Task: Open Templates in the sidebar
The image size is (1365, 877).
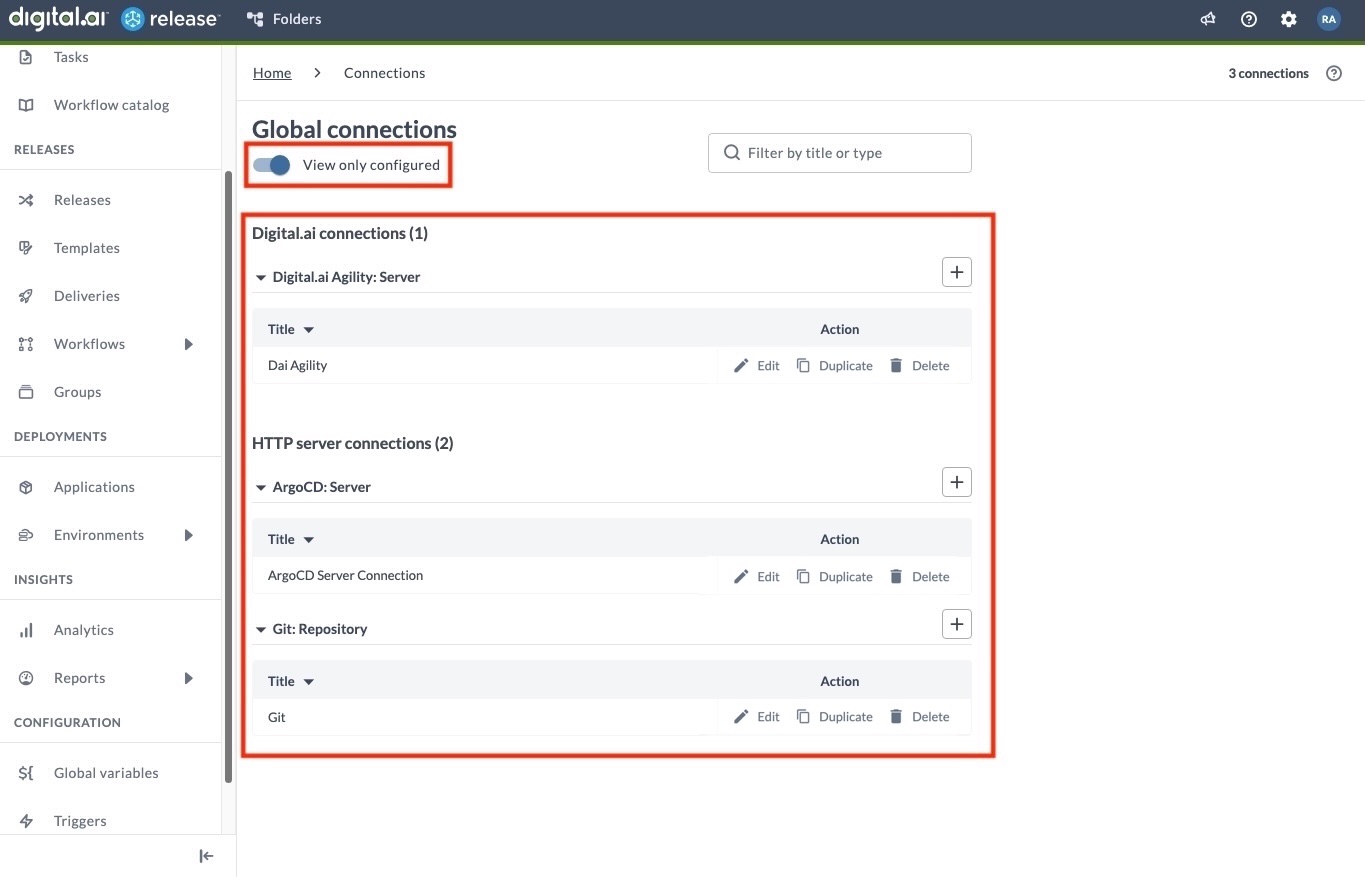Action: pyautogui.click(x=87, y=248)
